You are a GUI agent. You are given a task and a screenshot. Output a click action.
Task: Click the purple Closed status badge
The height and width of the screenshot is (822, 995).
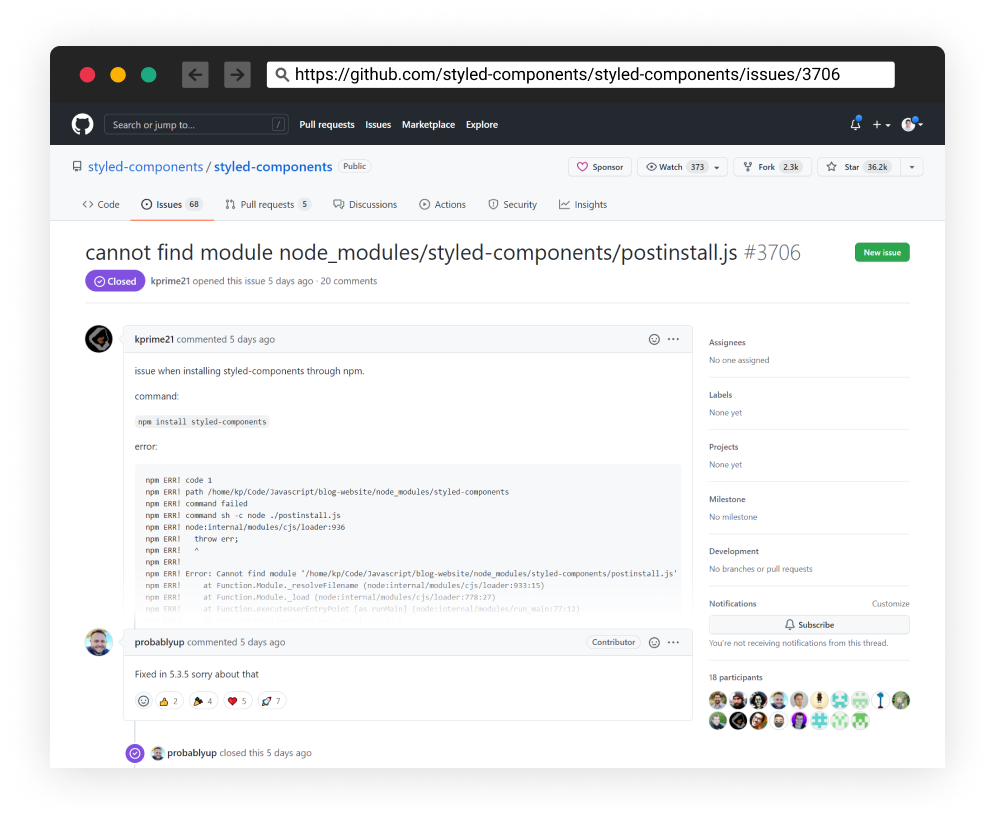coord(115,281)
